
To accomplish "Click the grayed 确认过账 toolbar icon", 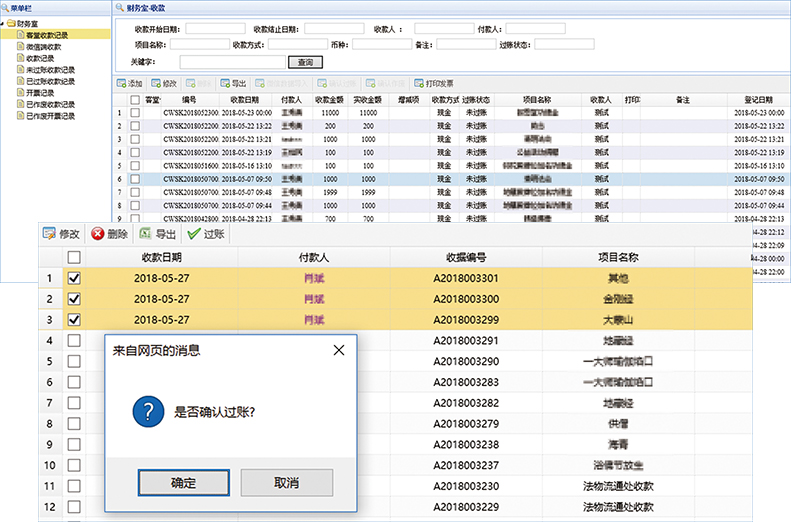I will point(322,83).
